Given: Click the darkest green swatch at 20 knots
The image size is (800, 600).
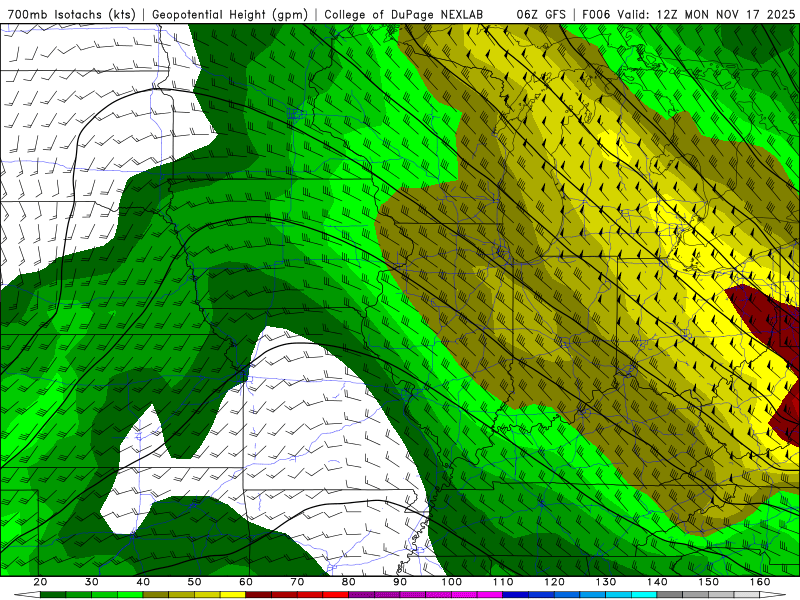Looking at the screenshot, I should [53, 594].
